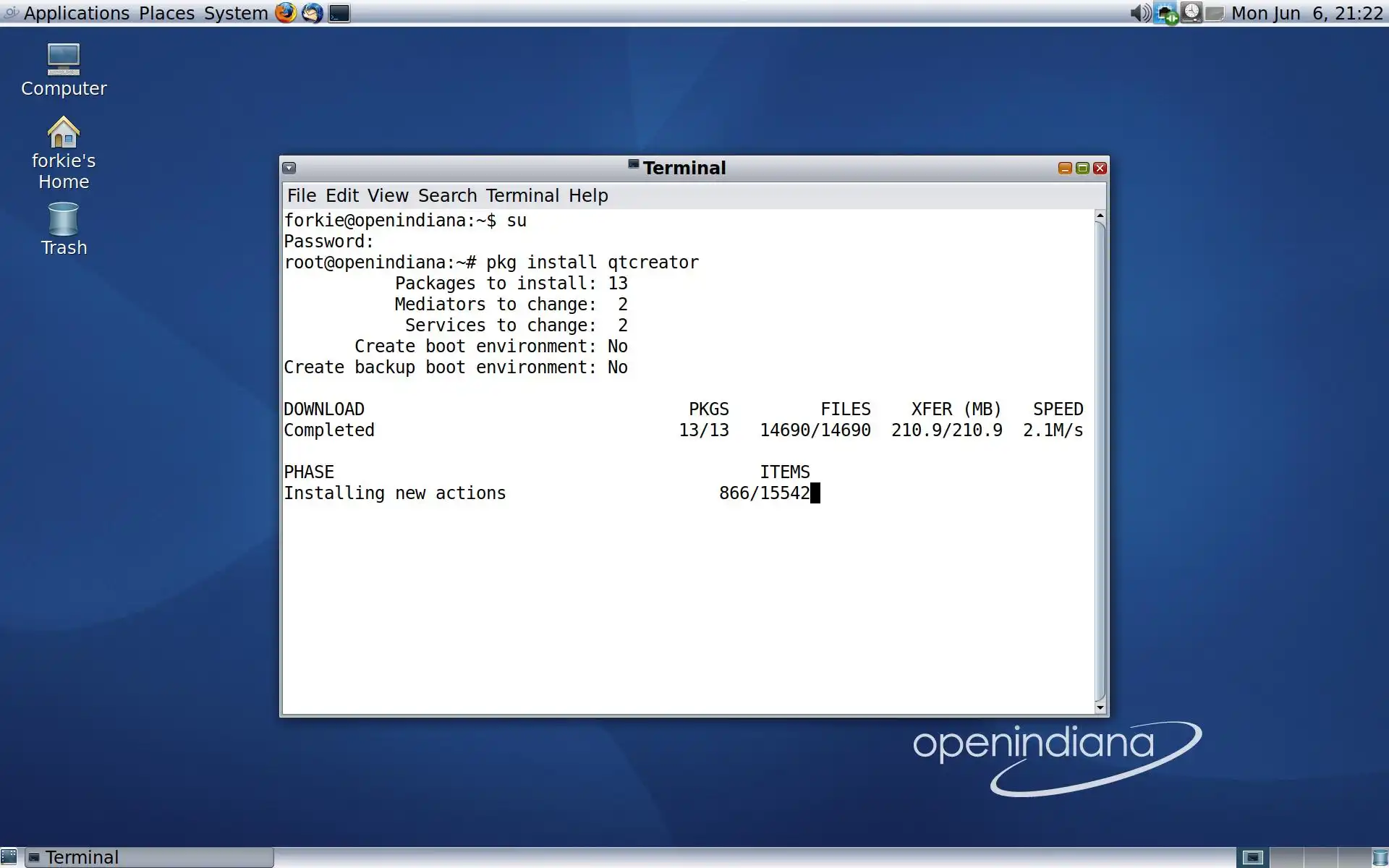Click the terminal scrollbar down arrow
Viewport: 1389px width, 868px height.
point(1100,707)
